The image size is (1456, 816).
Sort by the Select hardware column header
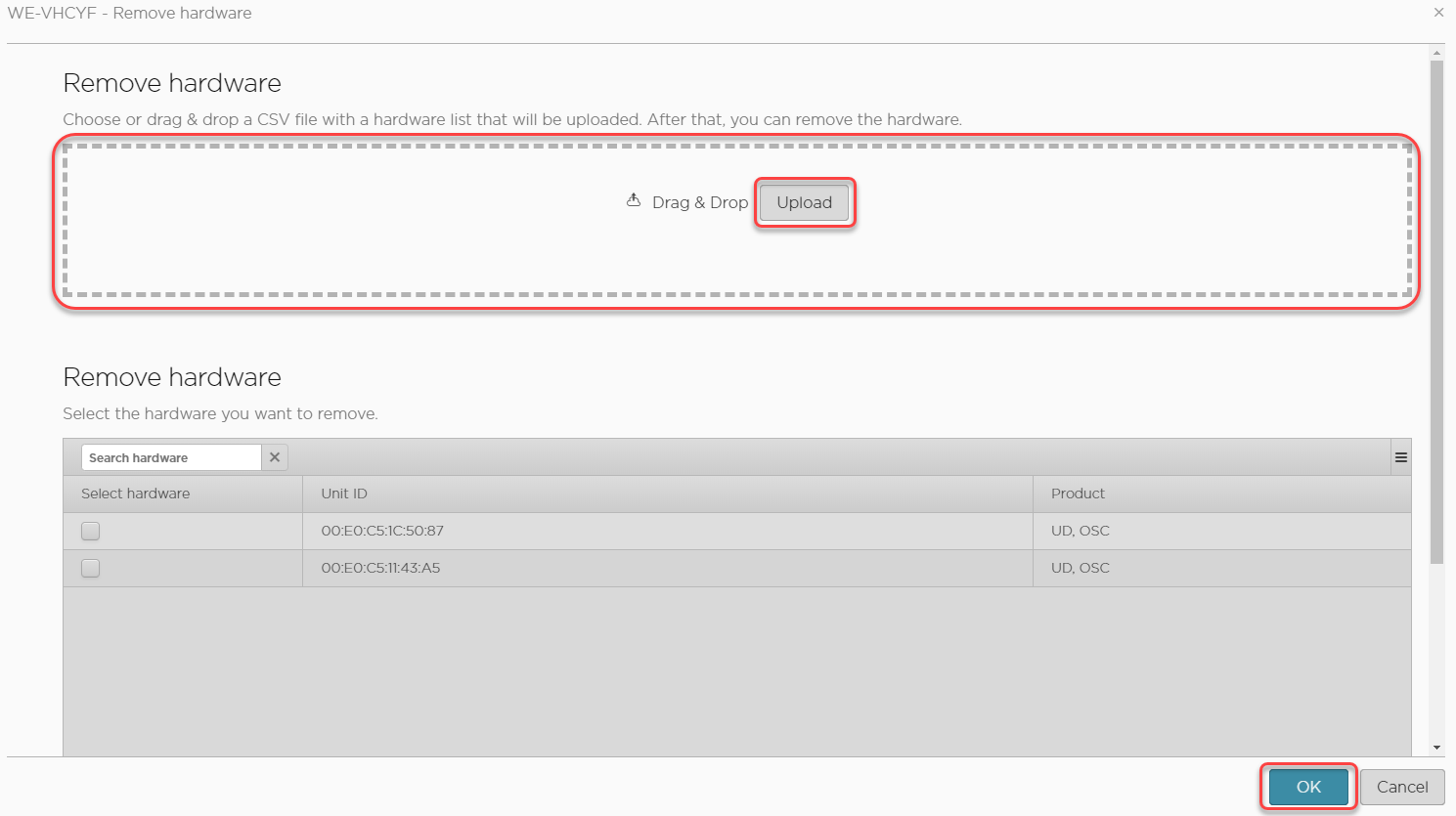(136, 494)
